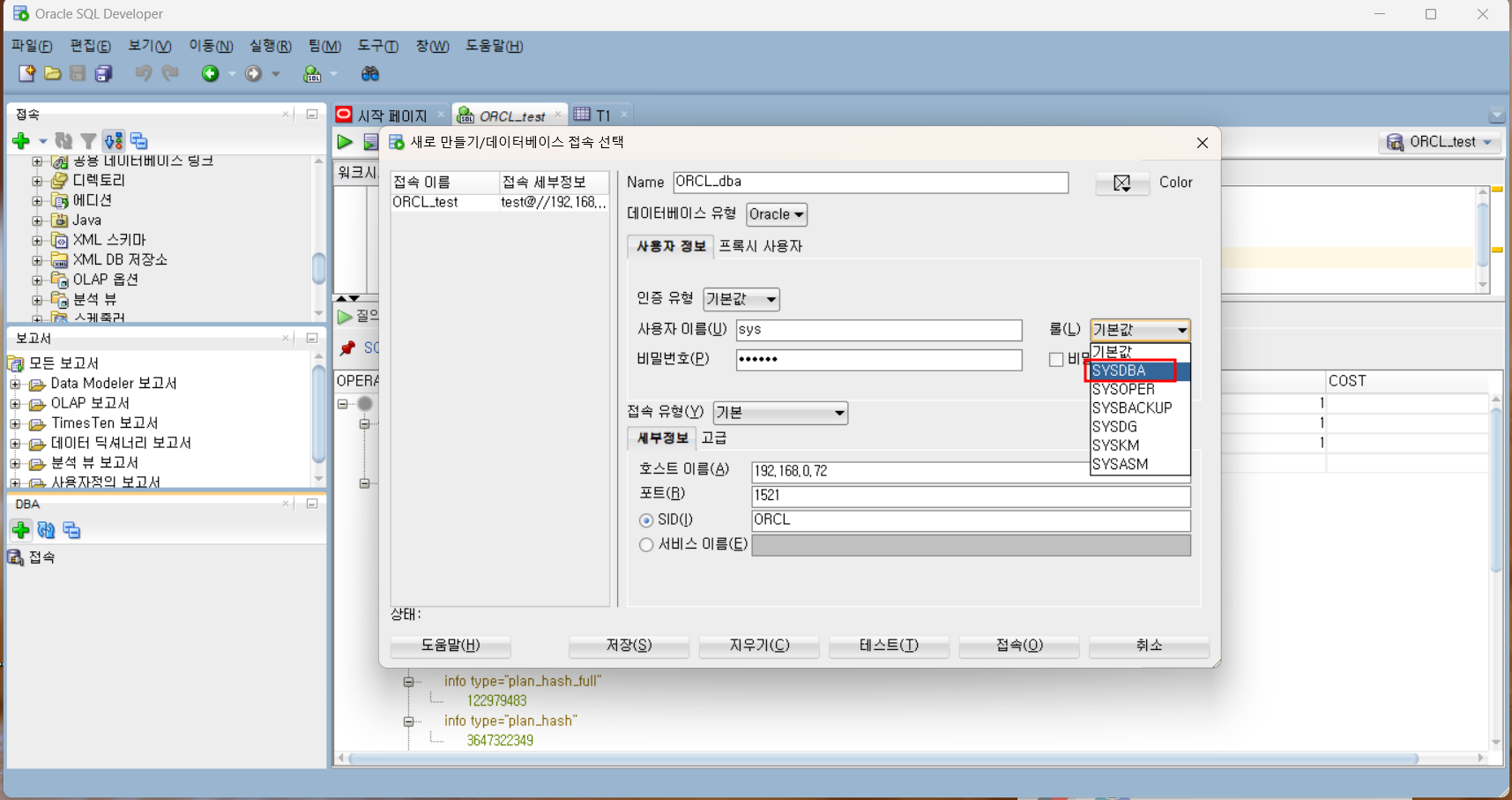Expand the TimesTen 보고서 node
The image size is (1512, 800).
click(15, 423)
